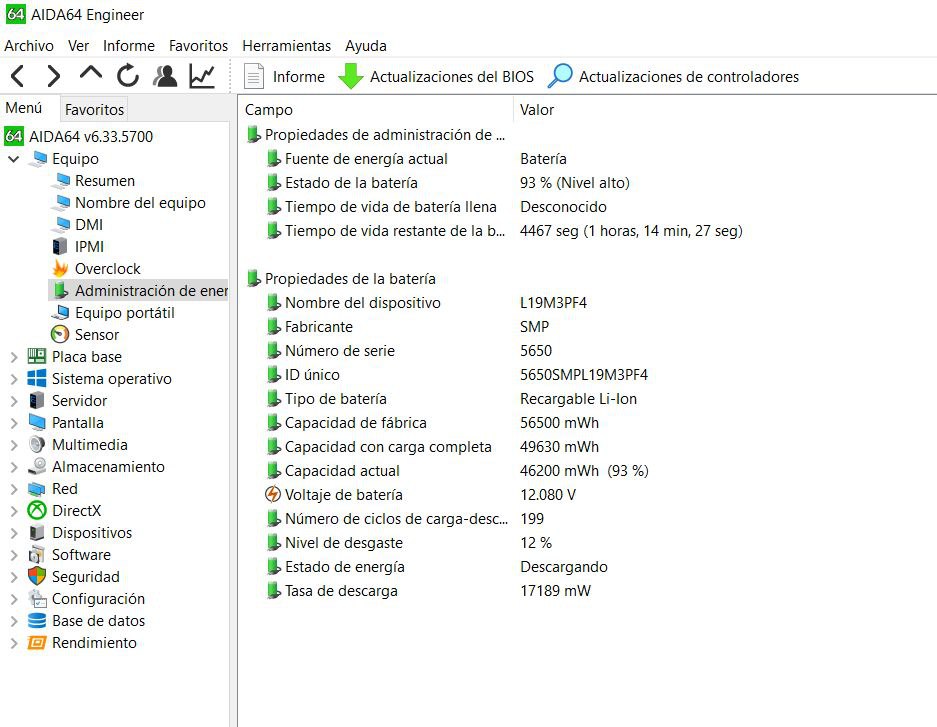937x727 pixels.
Task: Click the Software tree icon
Action: (x=37, y=554)
